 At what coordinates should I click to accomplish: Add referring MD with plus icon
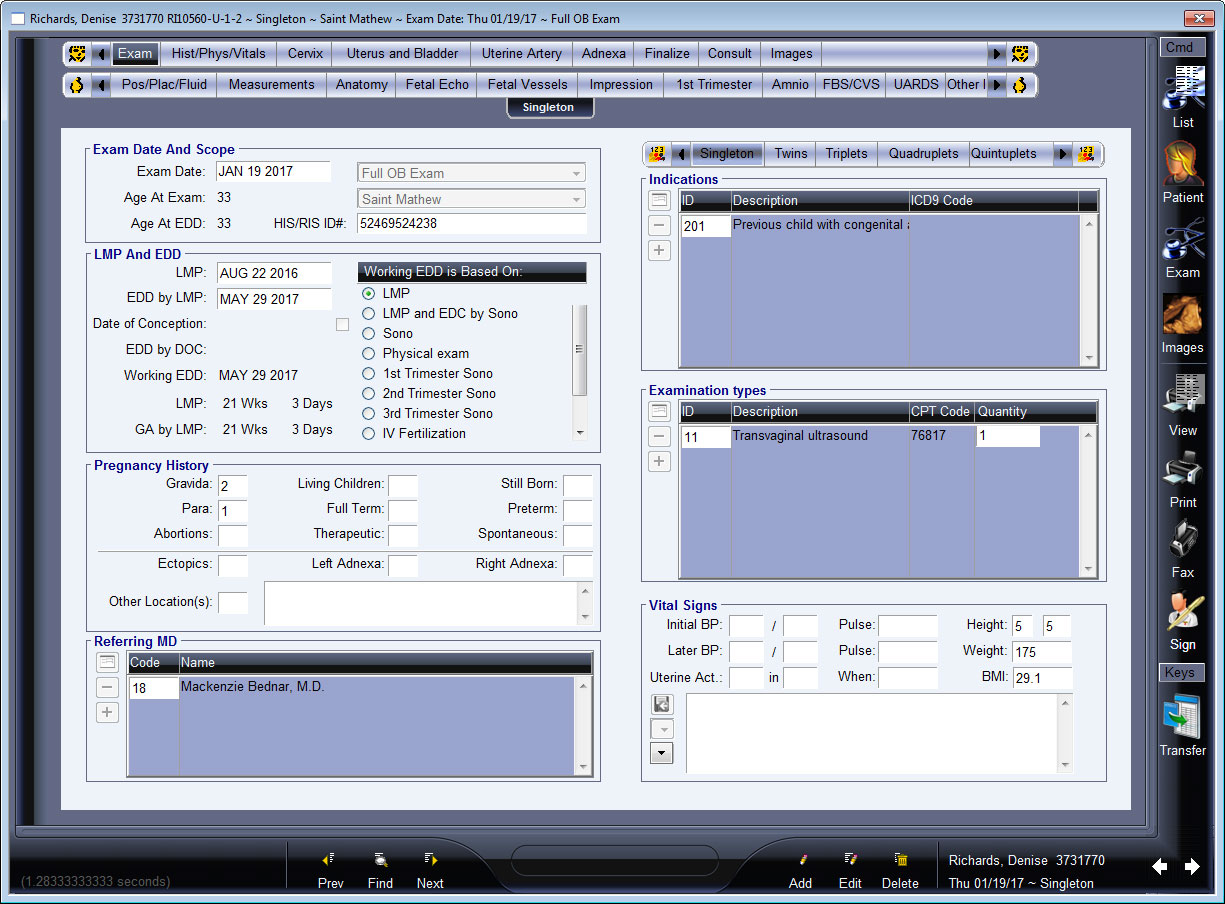point(107,712)
